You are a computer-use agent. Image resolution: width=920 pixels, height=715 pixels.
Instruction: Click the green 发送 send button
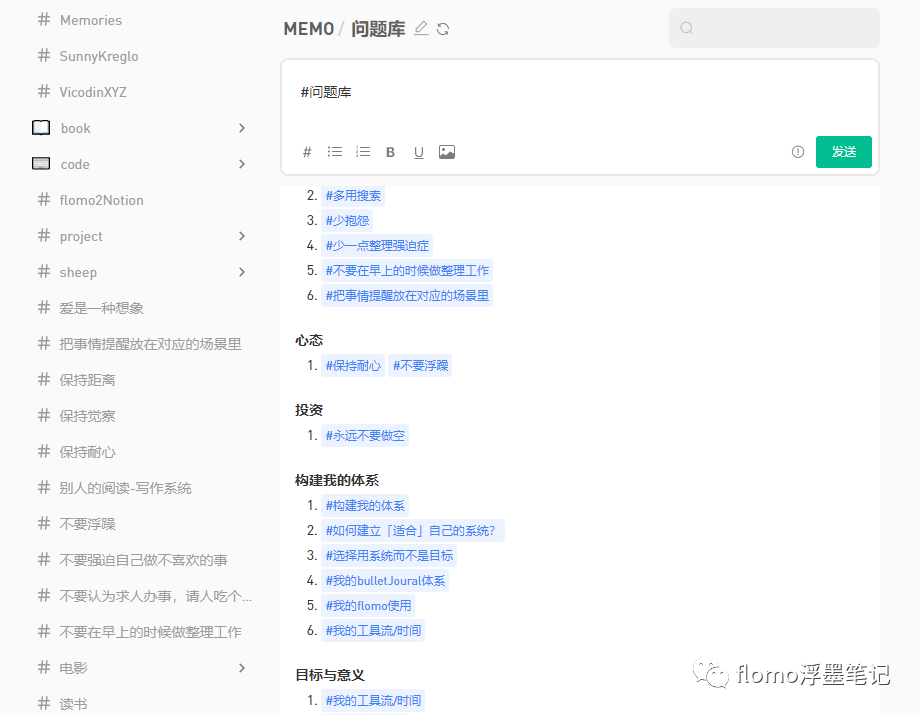(x=843, y=152)
